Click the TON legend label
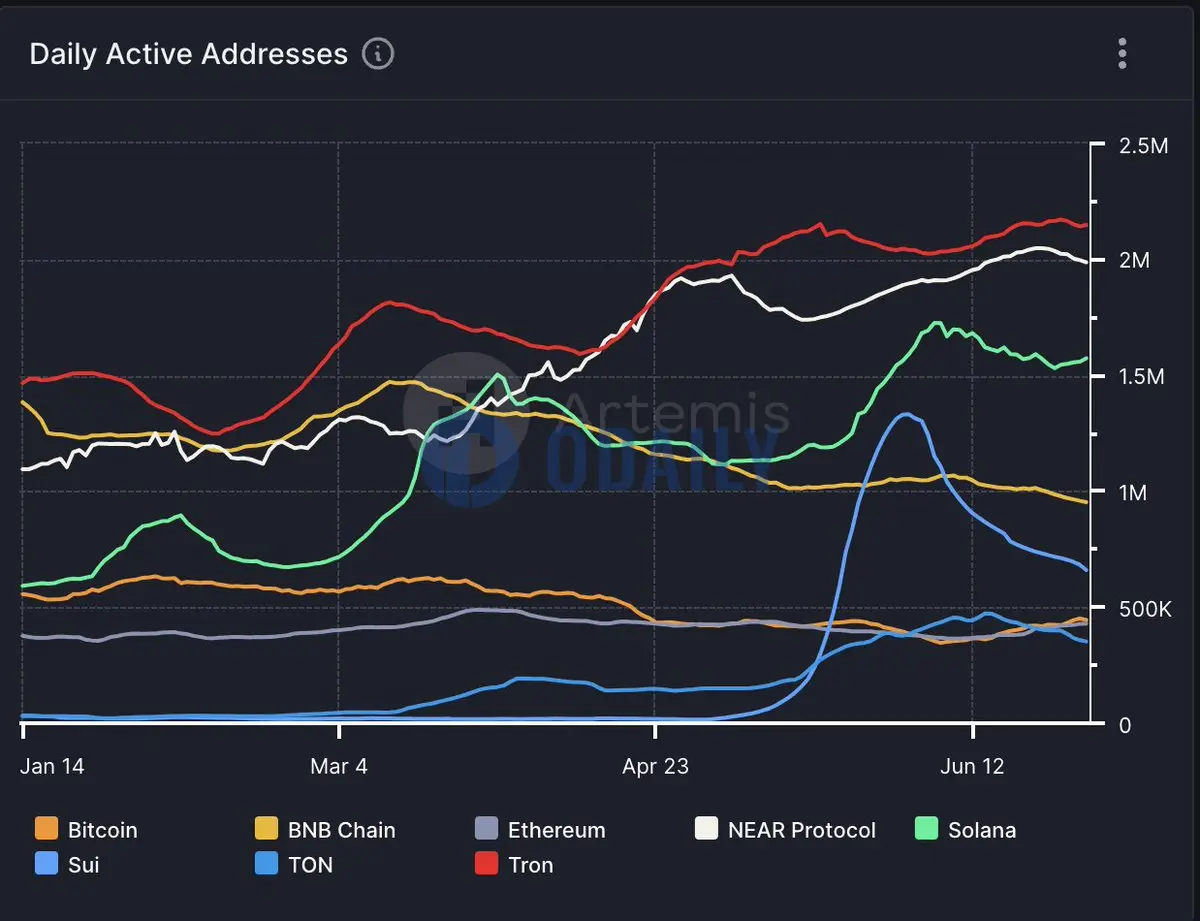Screen dimensions: 1200x921 point(310,865)
